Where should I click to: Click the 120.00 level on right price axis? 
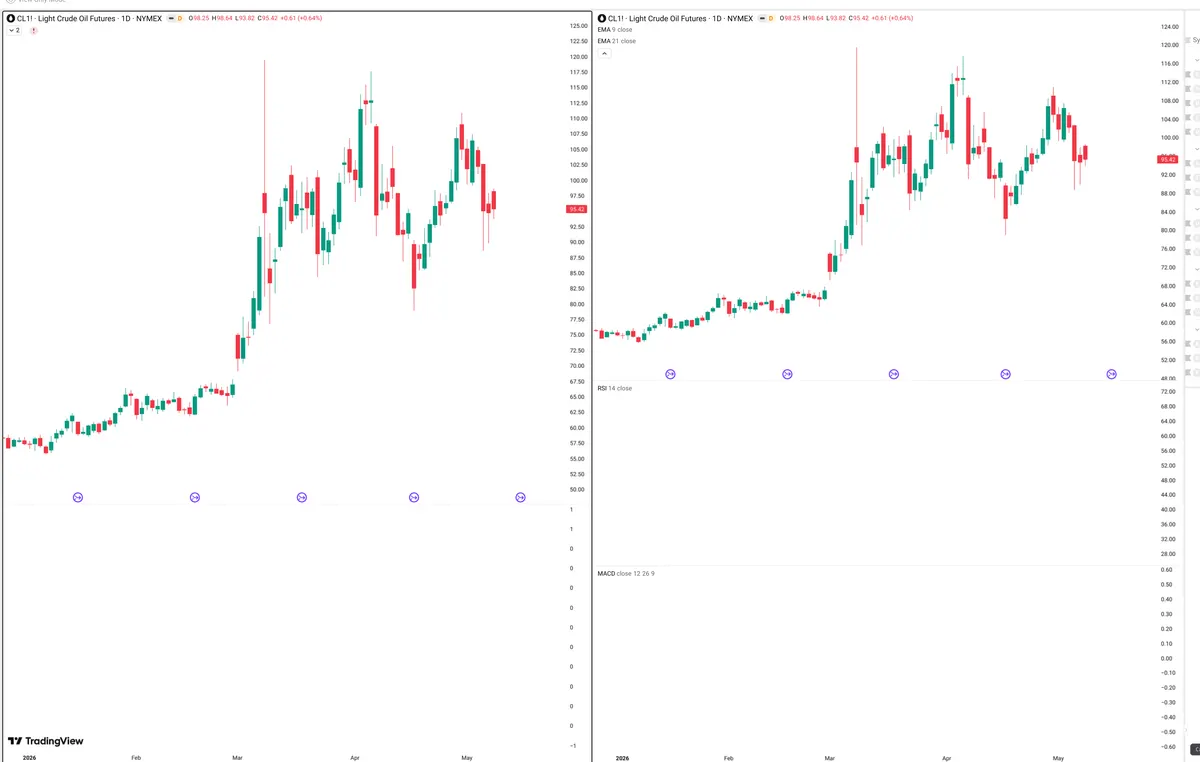[1168, 45]
